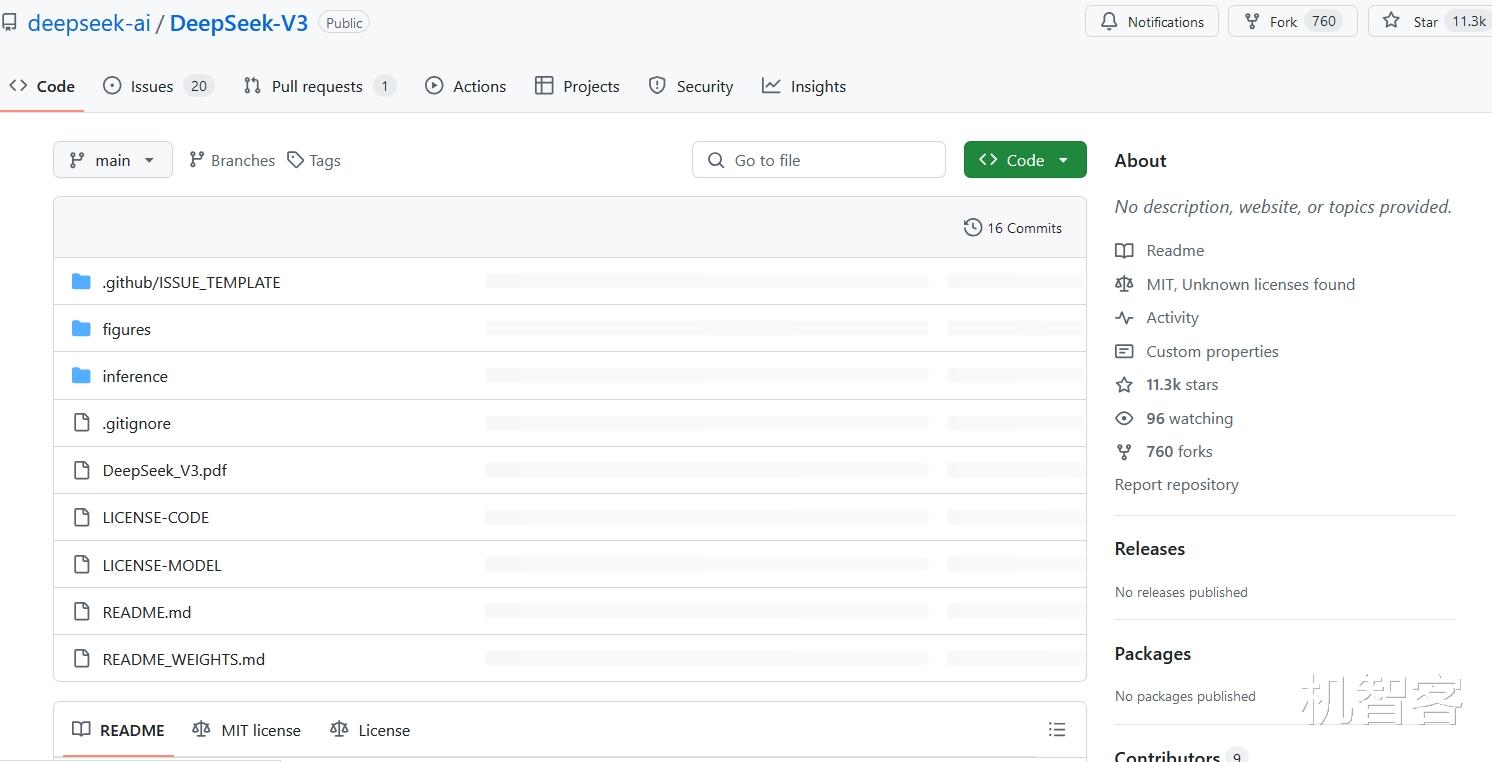The width and height of the screenshot is (1492, 762).
Task: Click the pulse icon beside Activity
Action: pyautogui.click(x=1124, y=318)
